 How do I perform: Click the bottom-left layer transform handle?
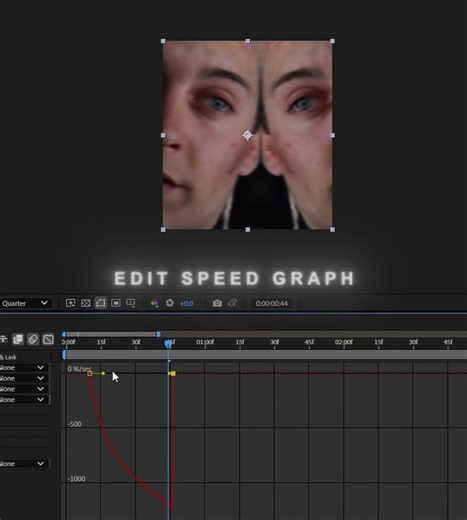pyautogui.click(x=163, y=230)
